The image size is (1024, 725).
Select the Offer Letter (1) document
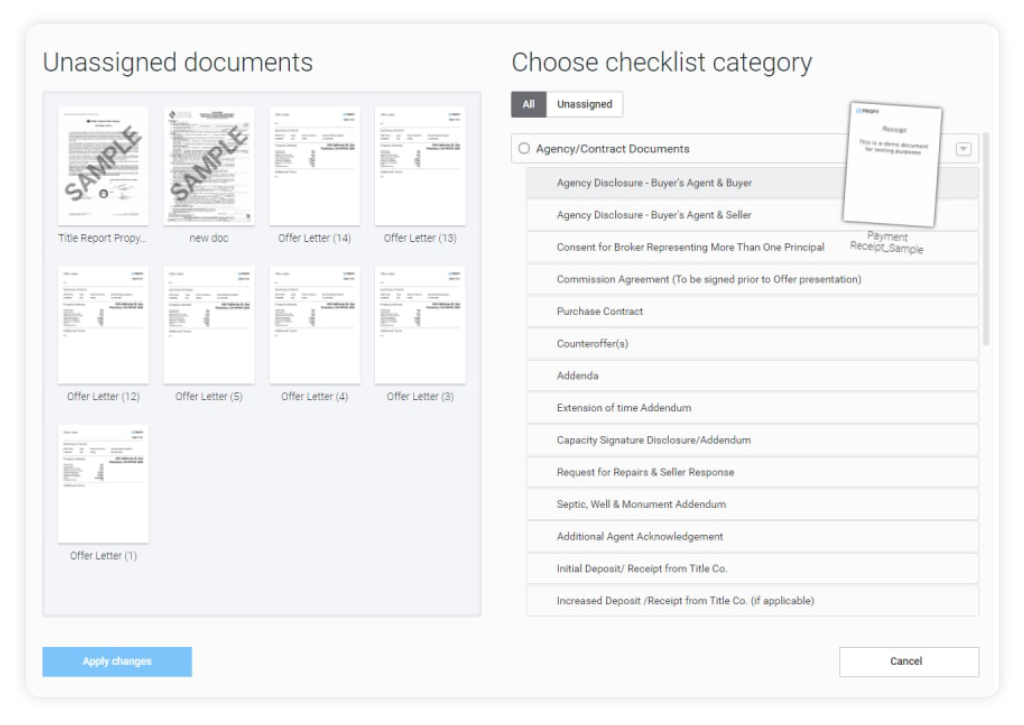click(103, 484)
